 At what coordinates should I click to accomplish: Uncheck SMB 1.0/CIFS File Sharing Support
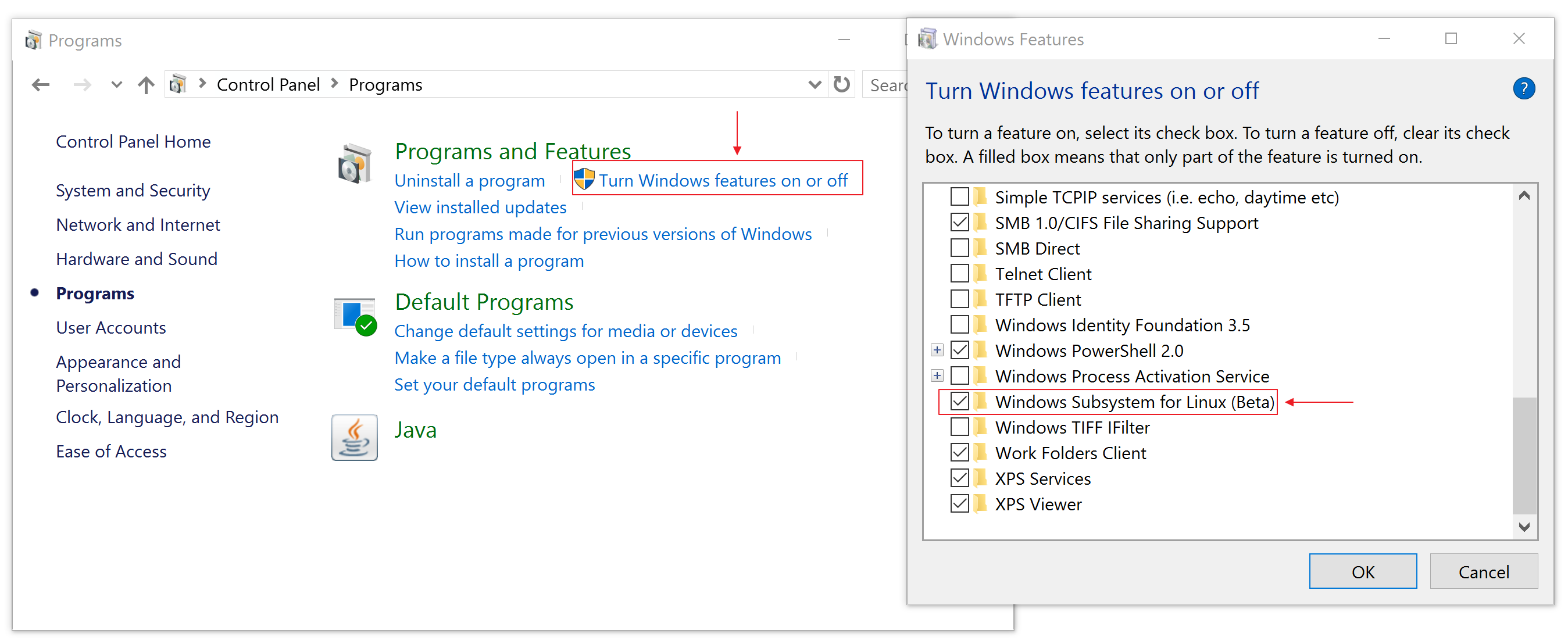coord(960,222)
